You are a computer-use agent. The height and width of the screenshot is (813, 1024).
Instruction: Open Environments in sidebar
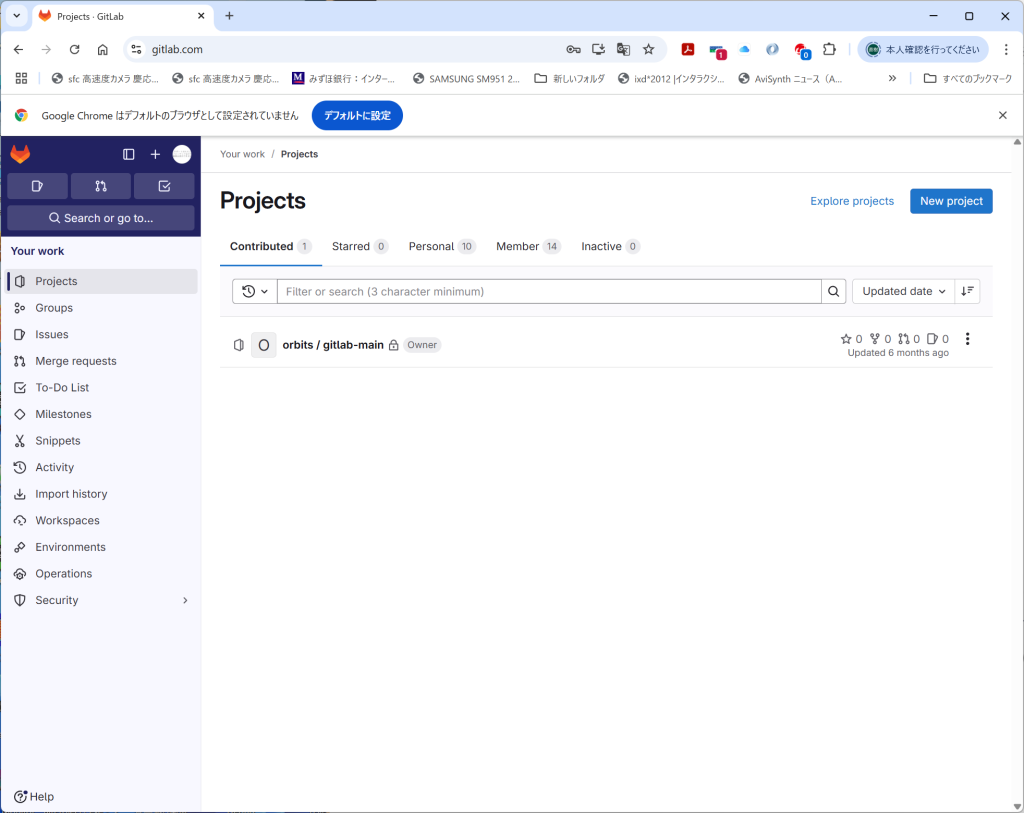coord(102,547)
